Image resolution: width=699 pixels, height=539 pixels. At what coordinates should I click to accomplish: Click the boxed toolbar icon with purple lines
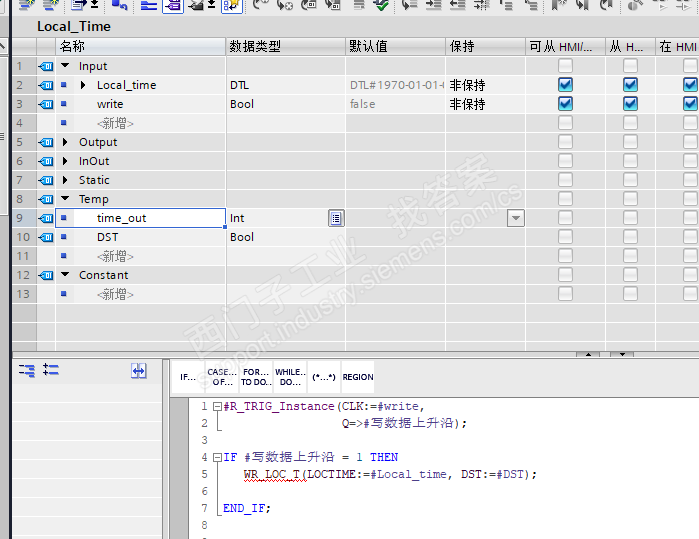[x=173, y=6]
